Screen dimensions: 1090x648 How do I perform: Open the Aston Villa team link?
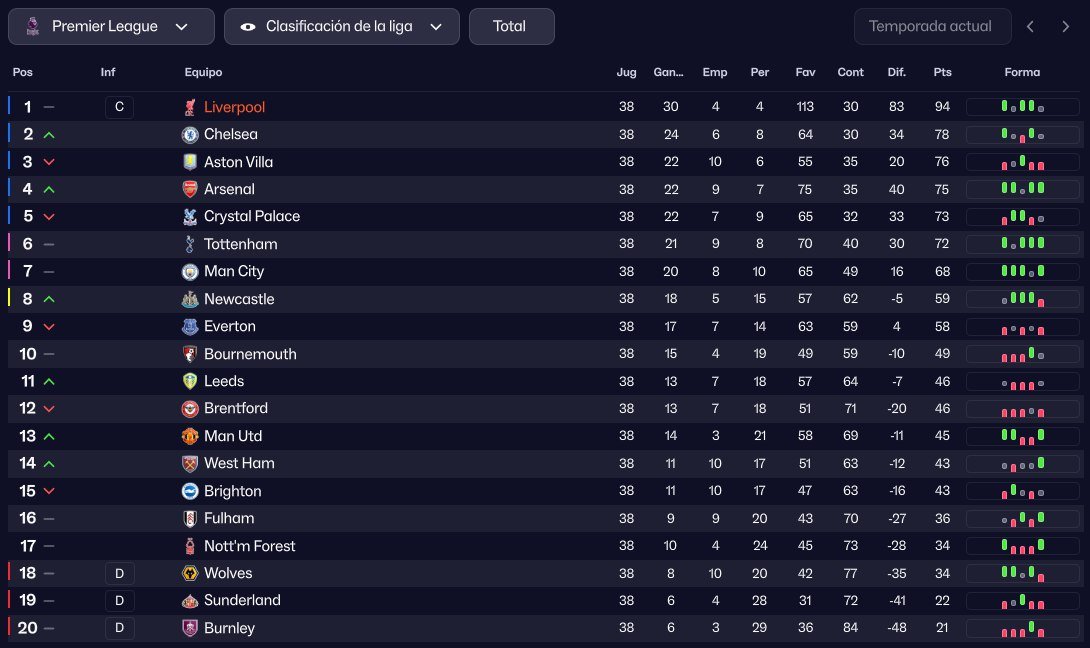pyautogui.click(x=238, y=162)
